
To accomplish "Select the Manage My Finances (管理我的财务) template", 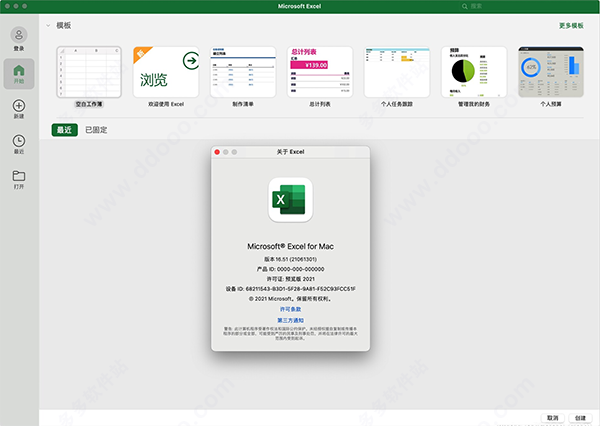I will coord(474,72).
